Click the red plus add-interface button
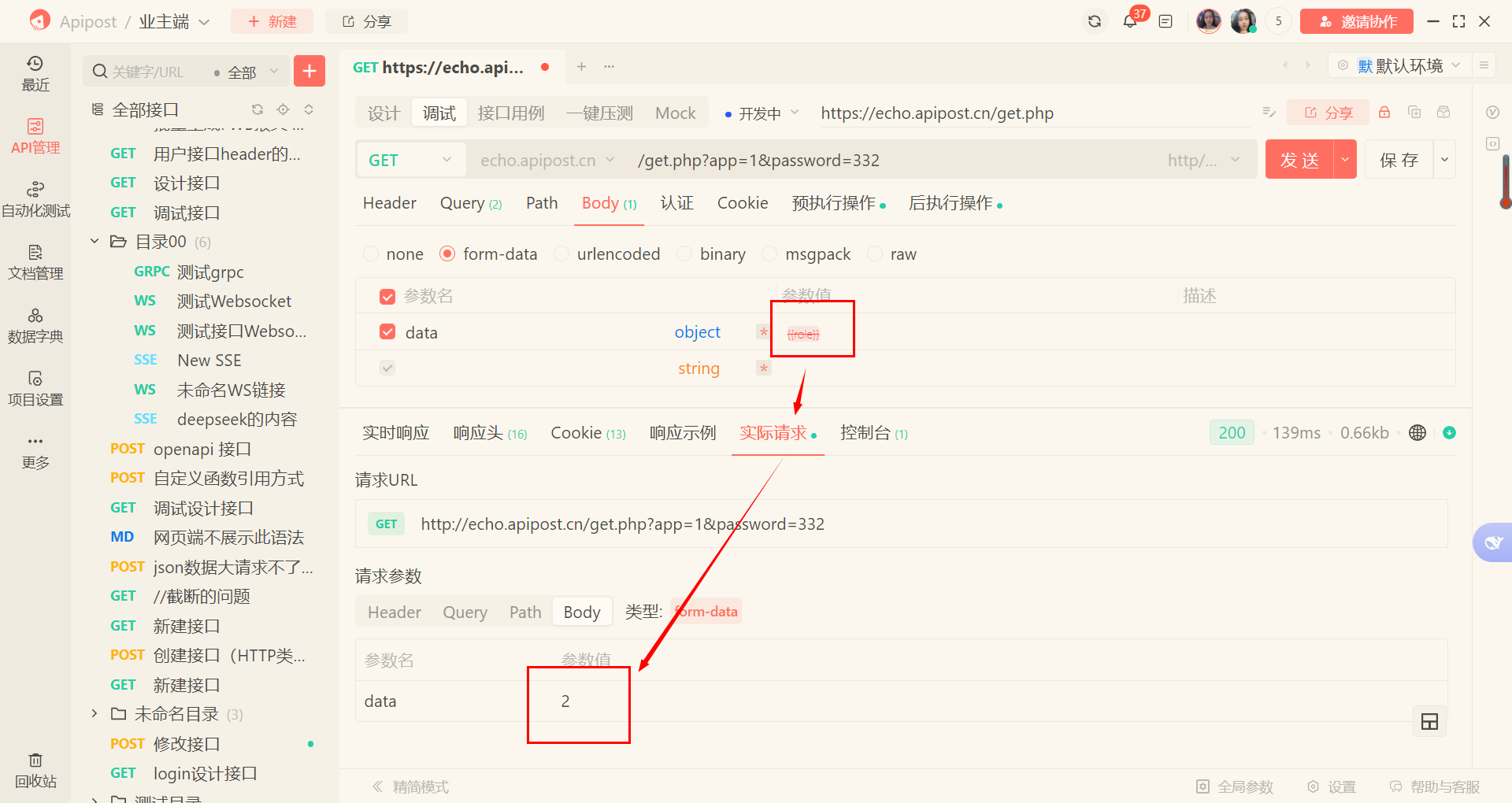Image resolution: width=1512 pixels, height=803 pixels. 309,71
